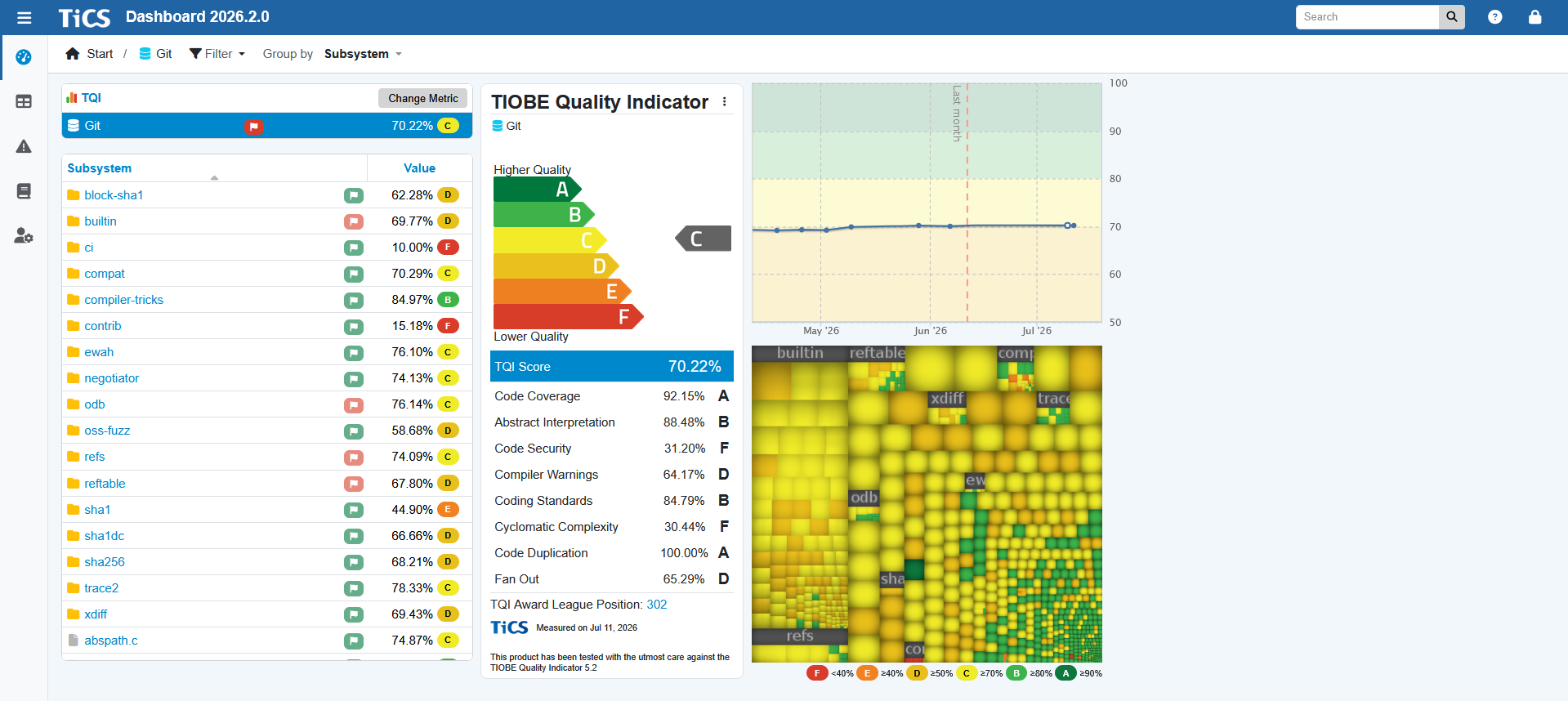Viewport: 1568px width, 701px height.
Task: Open the user settings sidebar icon
Action: click(24, 236)
